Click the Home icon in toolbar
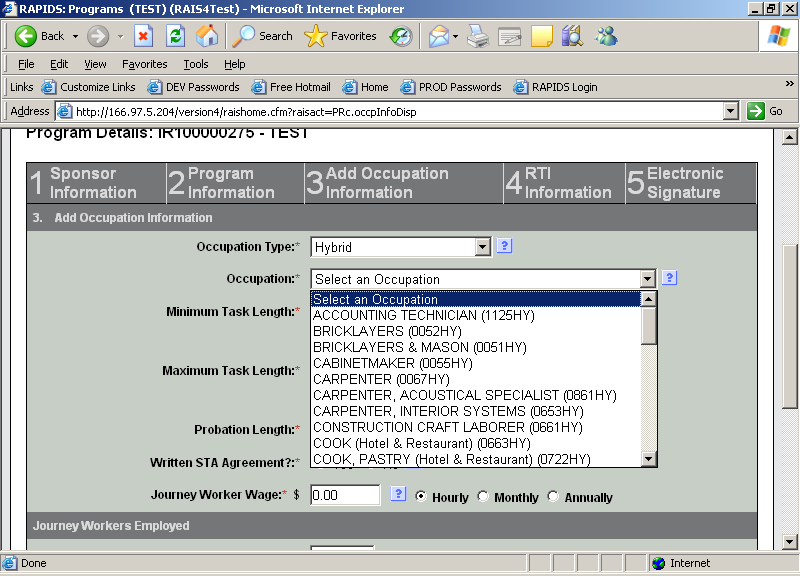The height and width of the screenshot is (576, 800). click(x=207, y=36)
